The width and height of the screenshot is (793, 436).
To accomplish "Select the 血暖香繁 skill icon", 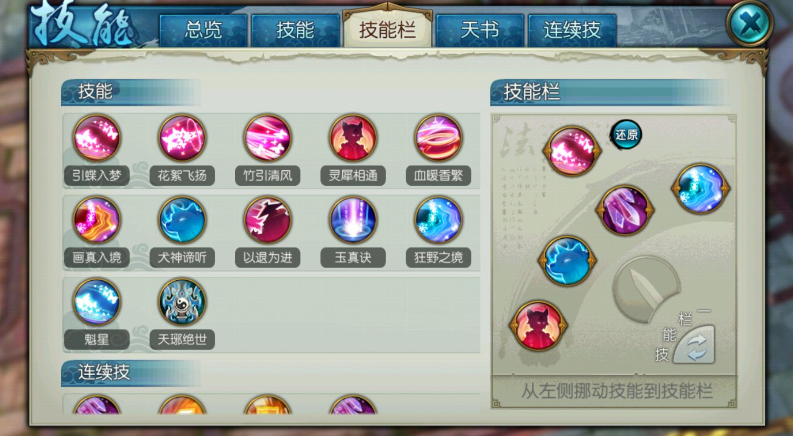I will pyautogui.click(x=438, y=138).
